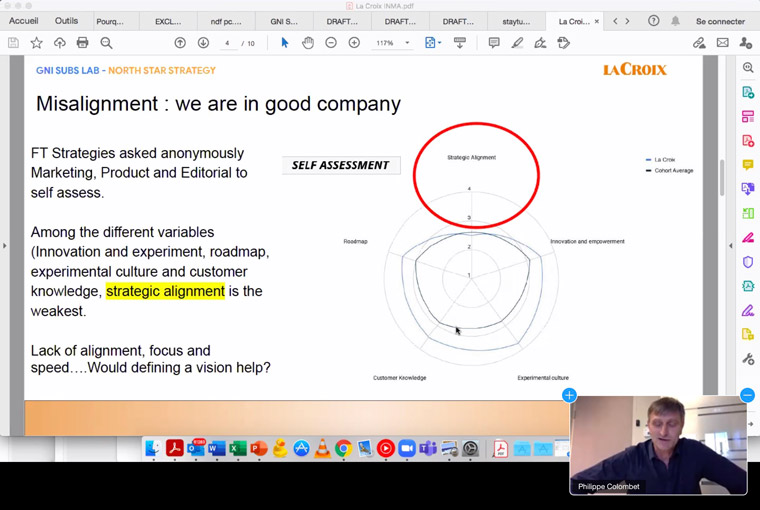Click the Save file icon
Viewport: 760px width, 510px height.
[14, 43]
